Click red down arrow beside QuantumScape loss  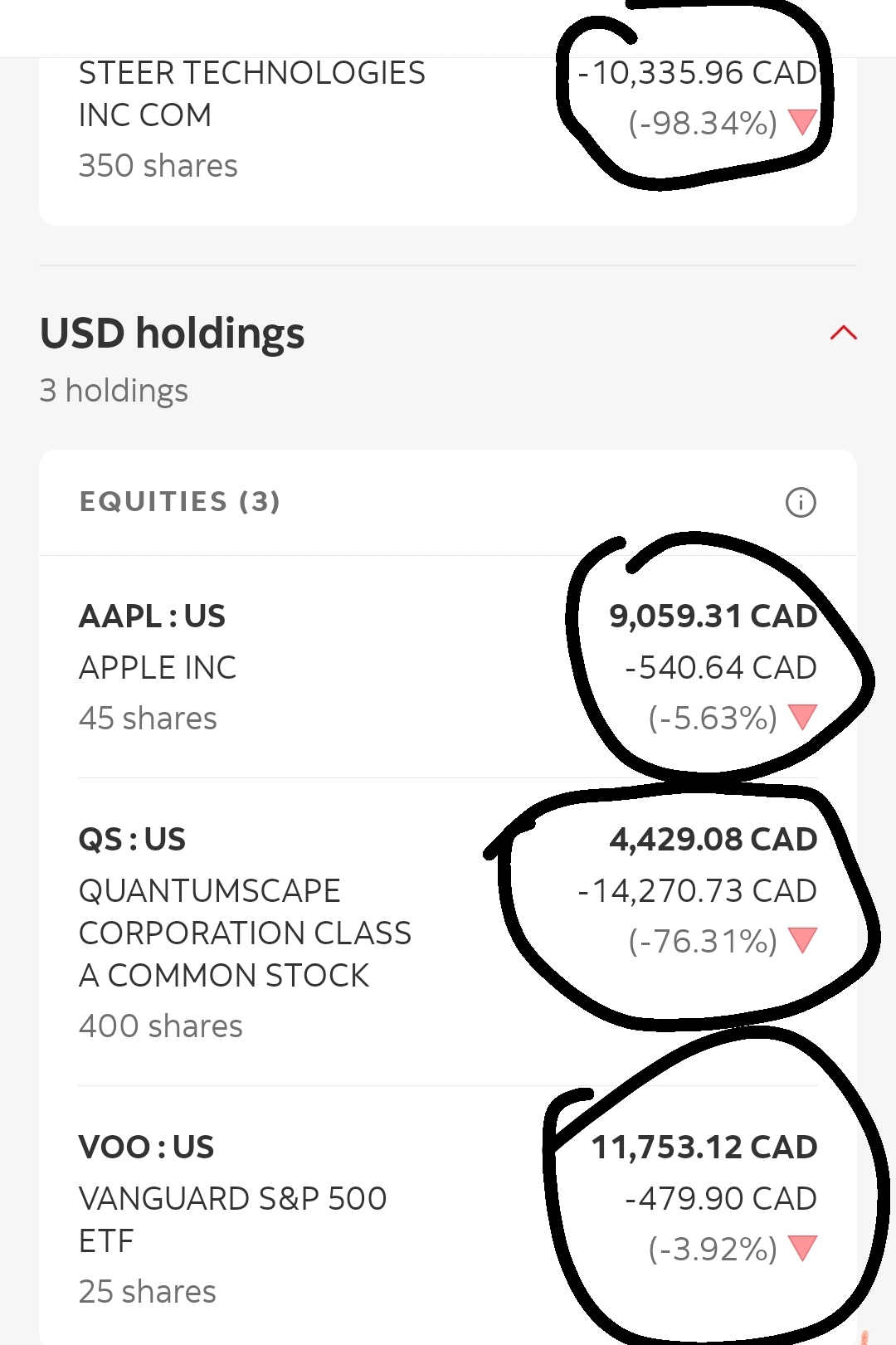coord(802,940)
